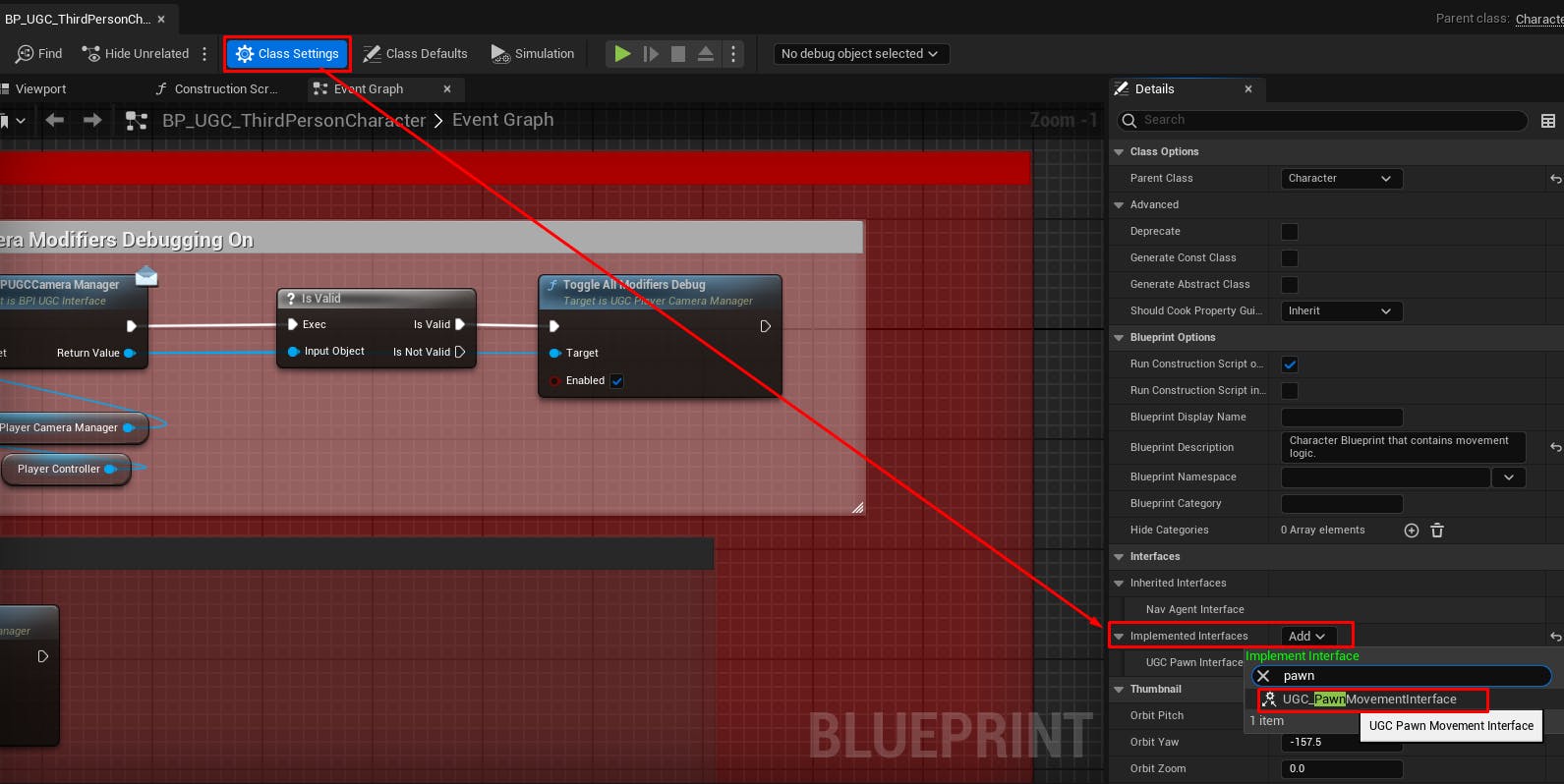
Task: Toggle the Deprecate checkbox
Action: point(1290,232)
